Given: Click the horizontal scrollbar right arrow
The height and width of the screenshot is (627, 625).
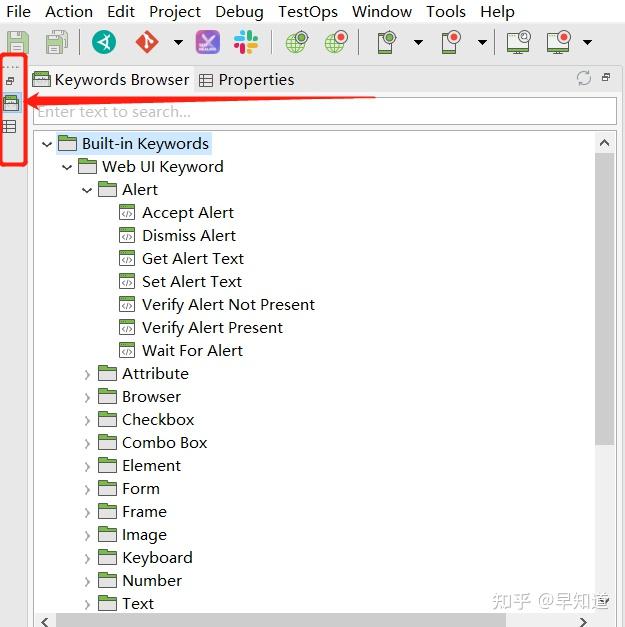Looking at the screenshot, I should [584, 621].
